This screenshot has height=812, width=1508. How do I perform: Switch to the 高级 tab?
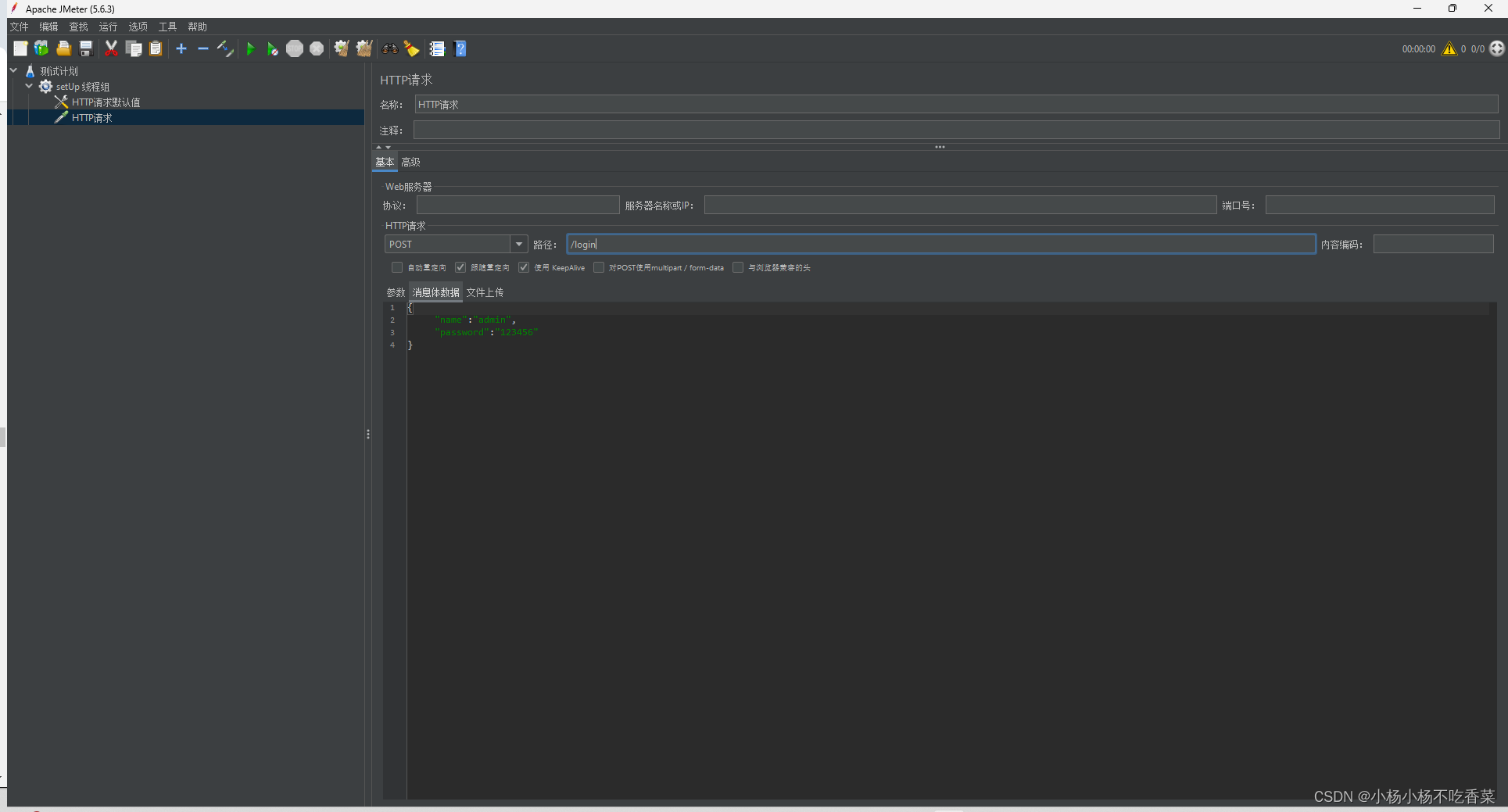coord(410,162)
